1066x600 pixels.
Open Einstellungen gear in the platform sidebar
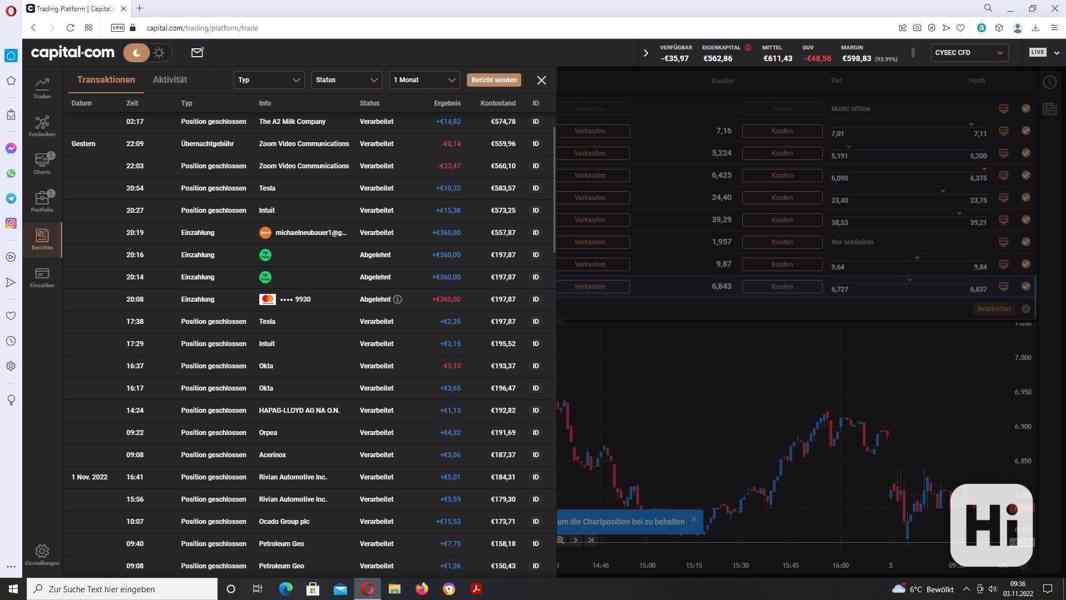point(42,553)
